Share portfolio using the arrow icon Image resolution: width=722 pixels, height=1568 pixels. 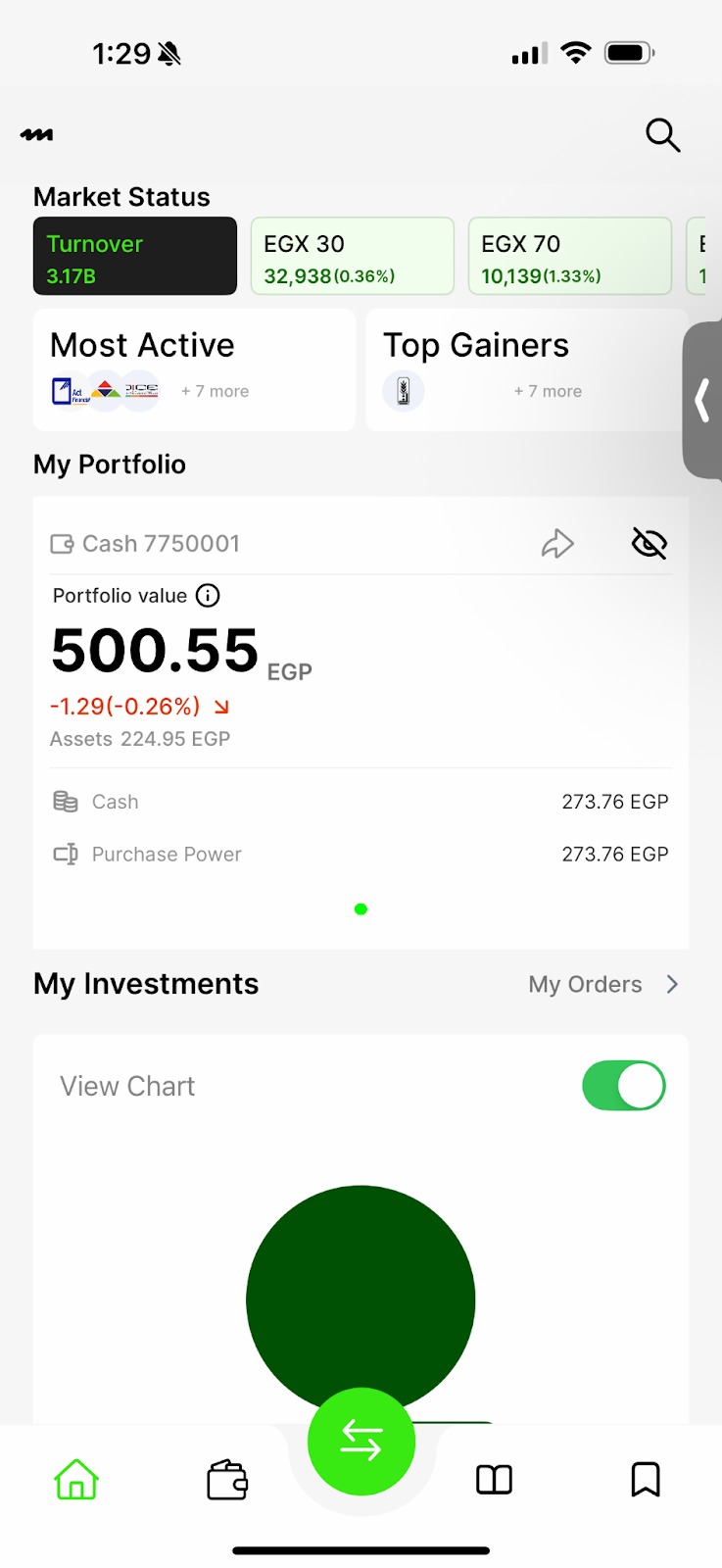pos(557,543)
